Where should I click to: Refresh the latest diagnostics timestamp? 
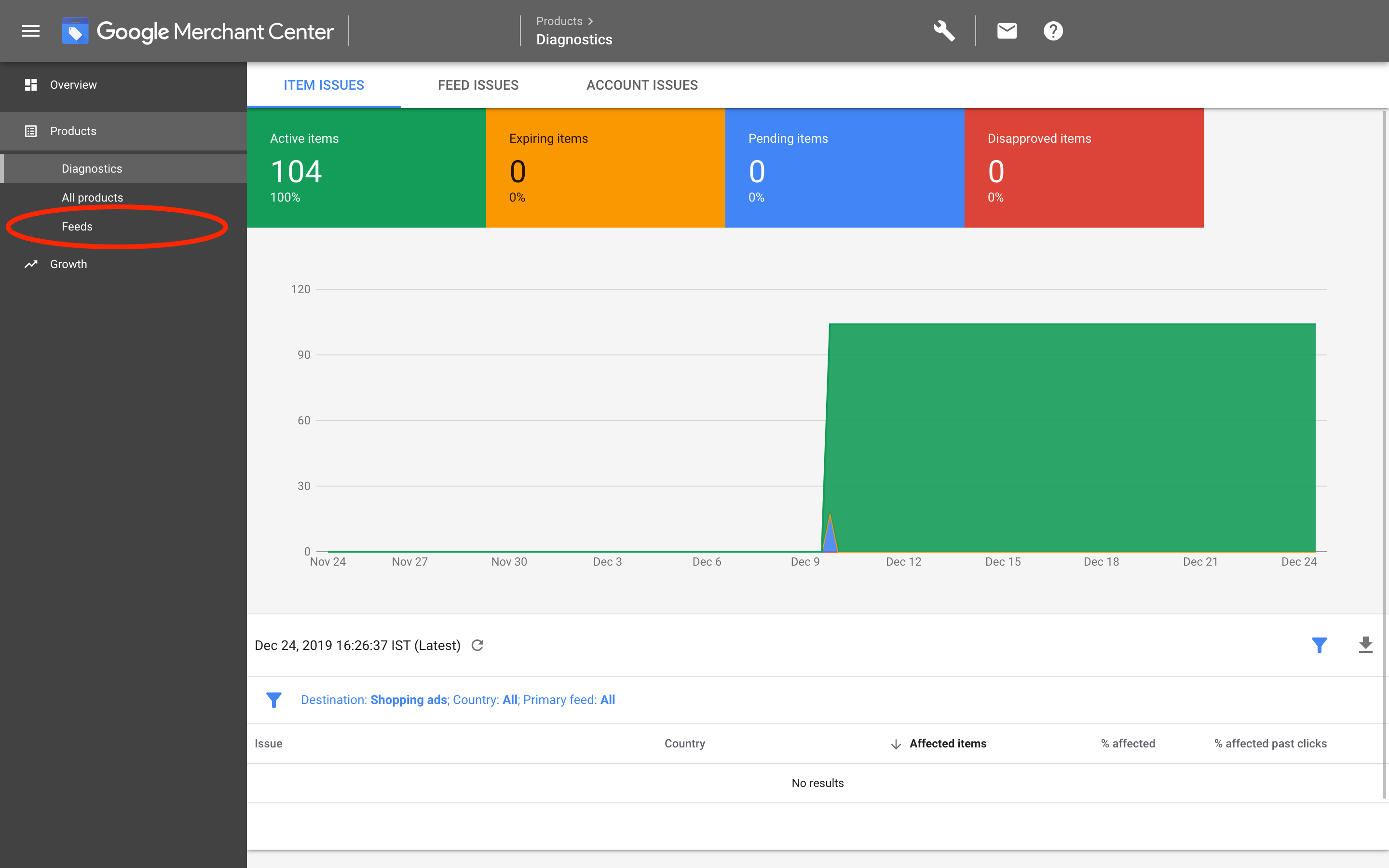tap(477, 645)
